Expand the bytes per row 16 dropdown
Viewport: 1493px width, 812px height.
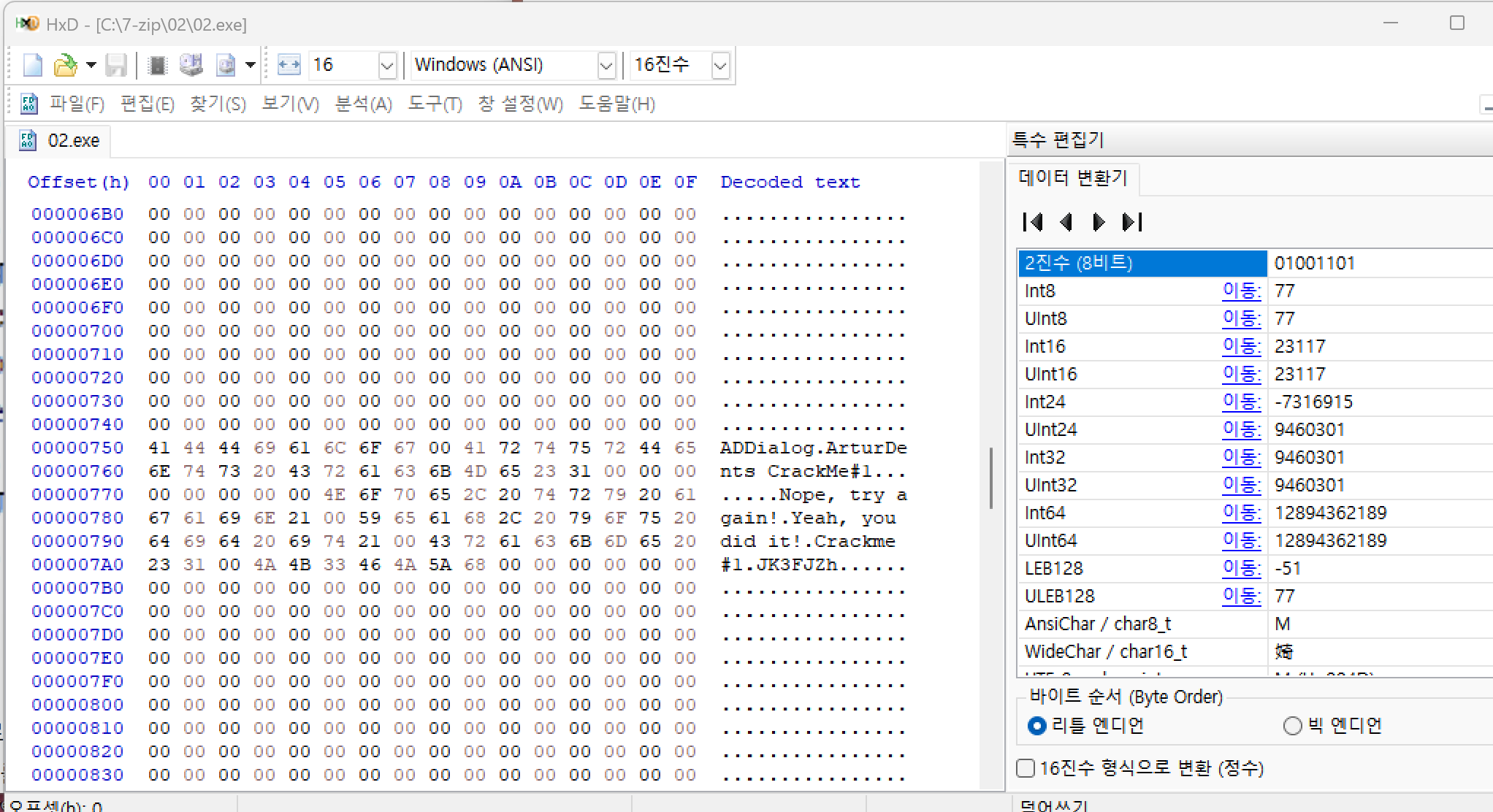pos(387,66)
